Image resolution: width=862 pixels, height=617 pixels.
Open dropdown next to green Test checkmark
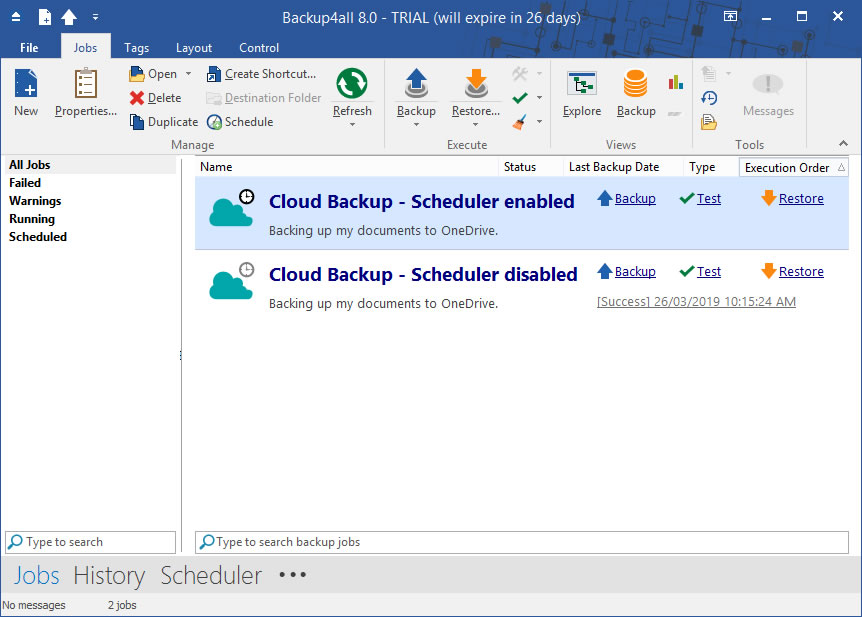tap(539, 98)
